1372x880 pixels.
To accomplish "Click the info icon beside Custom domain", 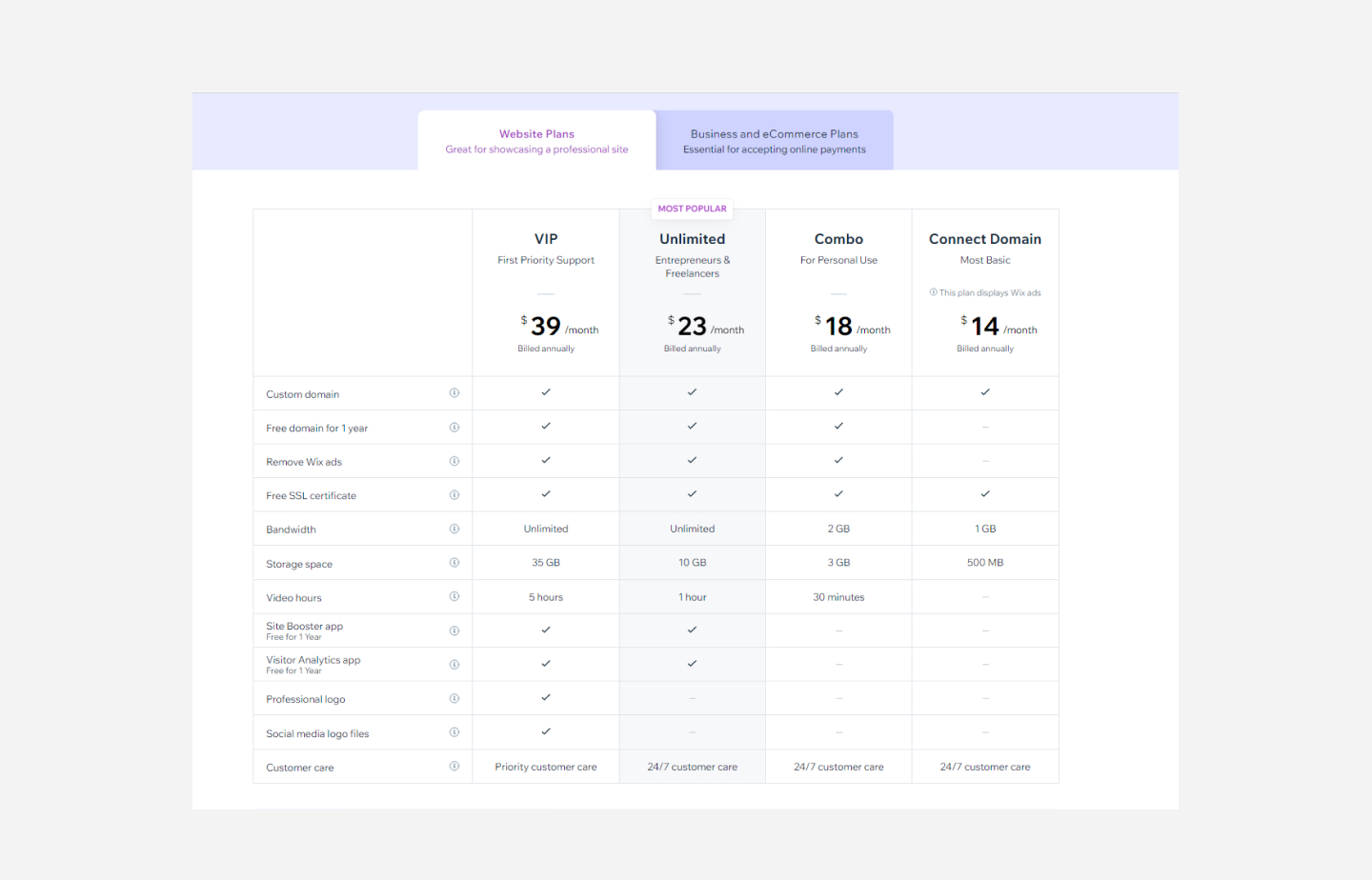I will pos(454,392).
